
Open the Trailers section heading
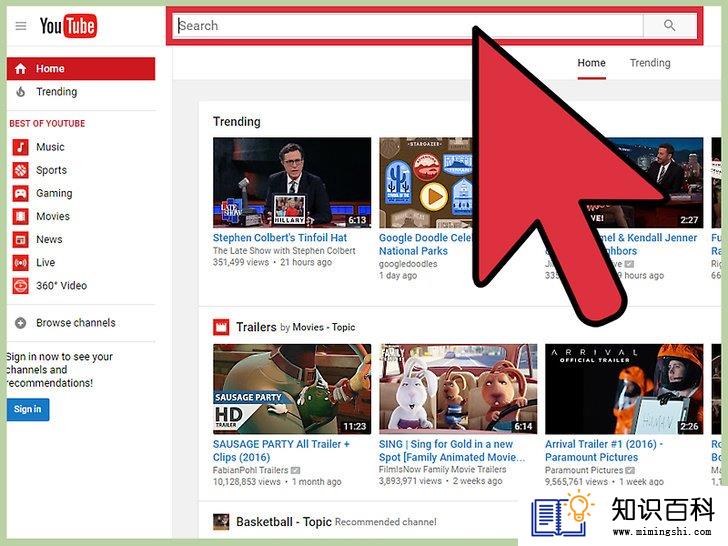[256, 327]
